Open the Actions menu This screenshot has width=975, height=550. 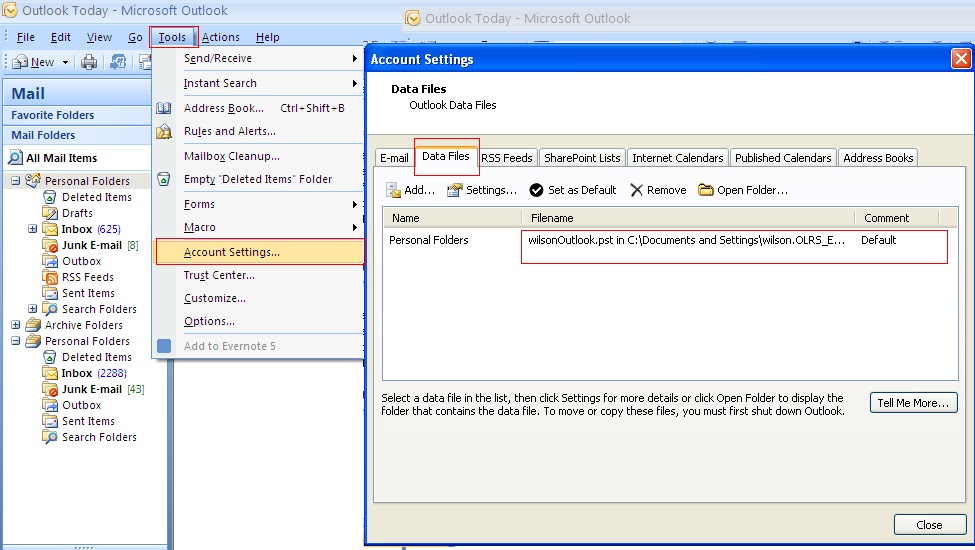(x=221, y=37)
